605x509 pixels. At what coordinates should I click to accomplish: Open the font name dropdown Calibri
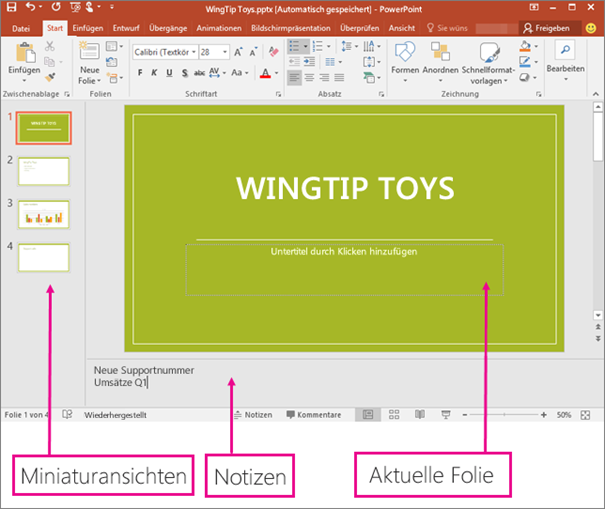(163, 51)
